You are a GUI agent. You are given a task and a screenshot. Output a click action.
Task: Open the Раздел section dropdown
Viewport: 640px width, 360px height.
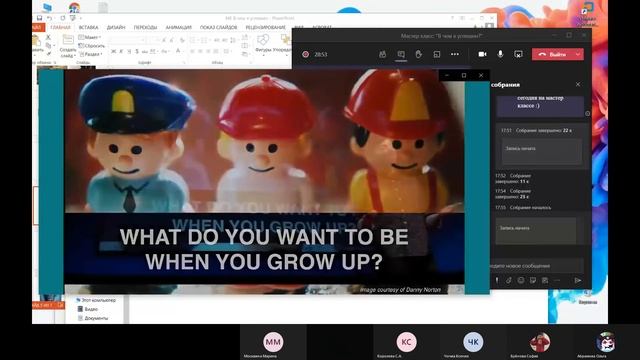tap(90, 54)
